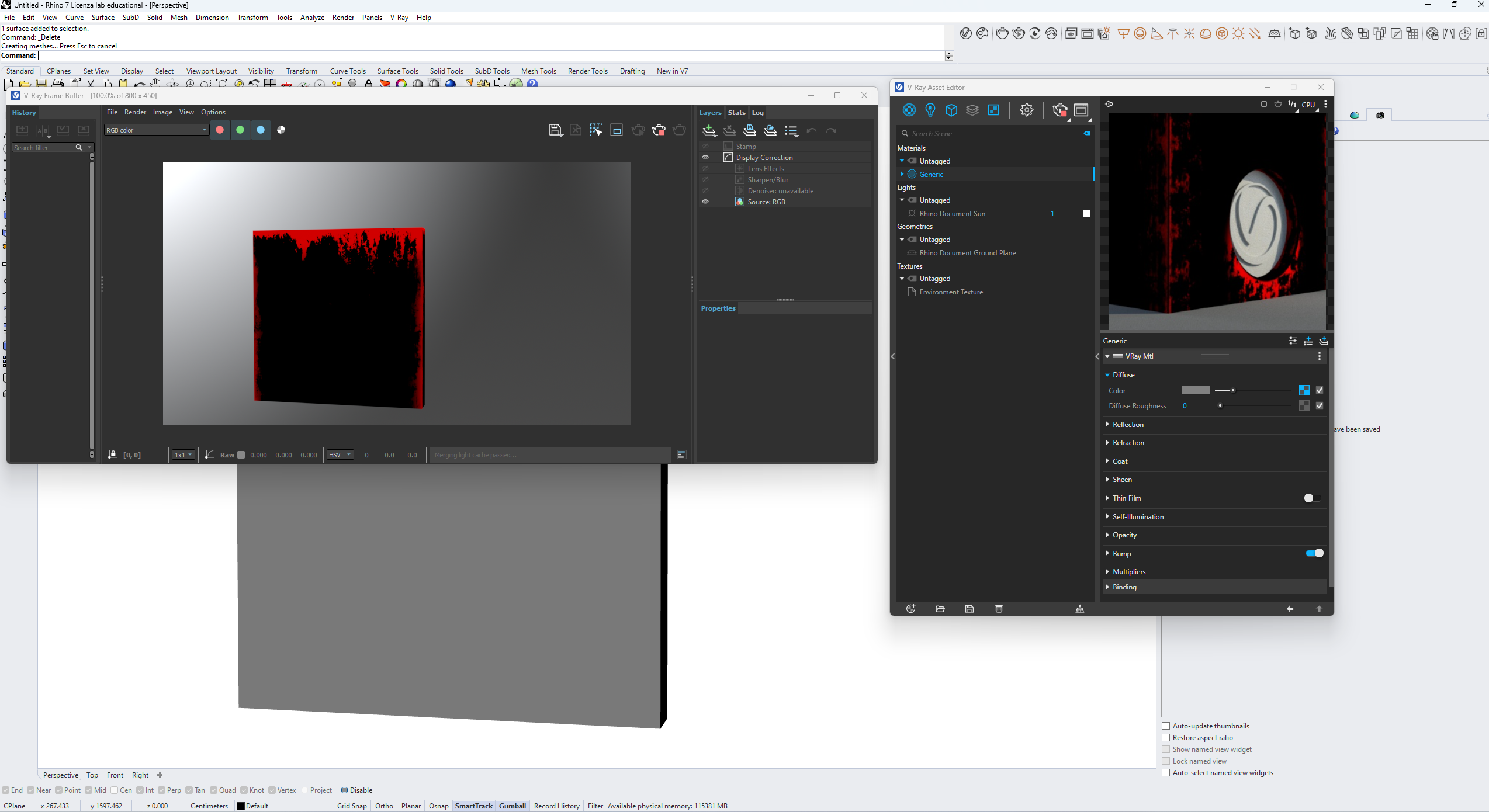The width and height of the screenshot is (1489, 812).
Task: Click the Add Material icon in Asset Editor
Action: click(910, 608)
